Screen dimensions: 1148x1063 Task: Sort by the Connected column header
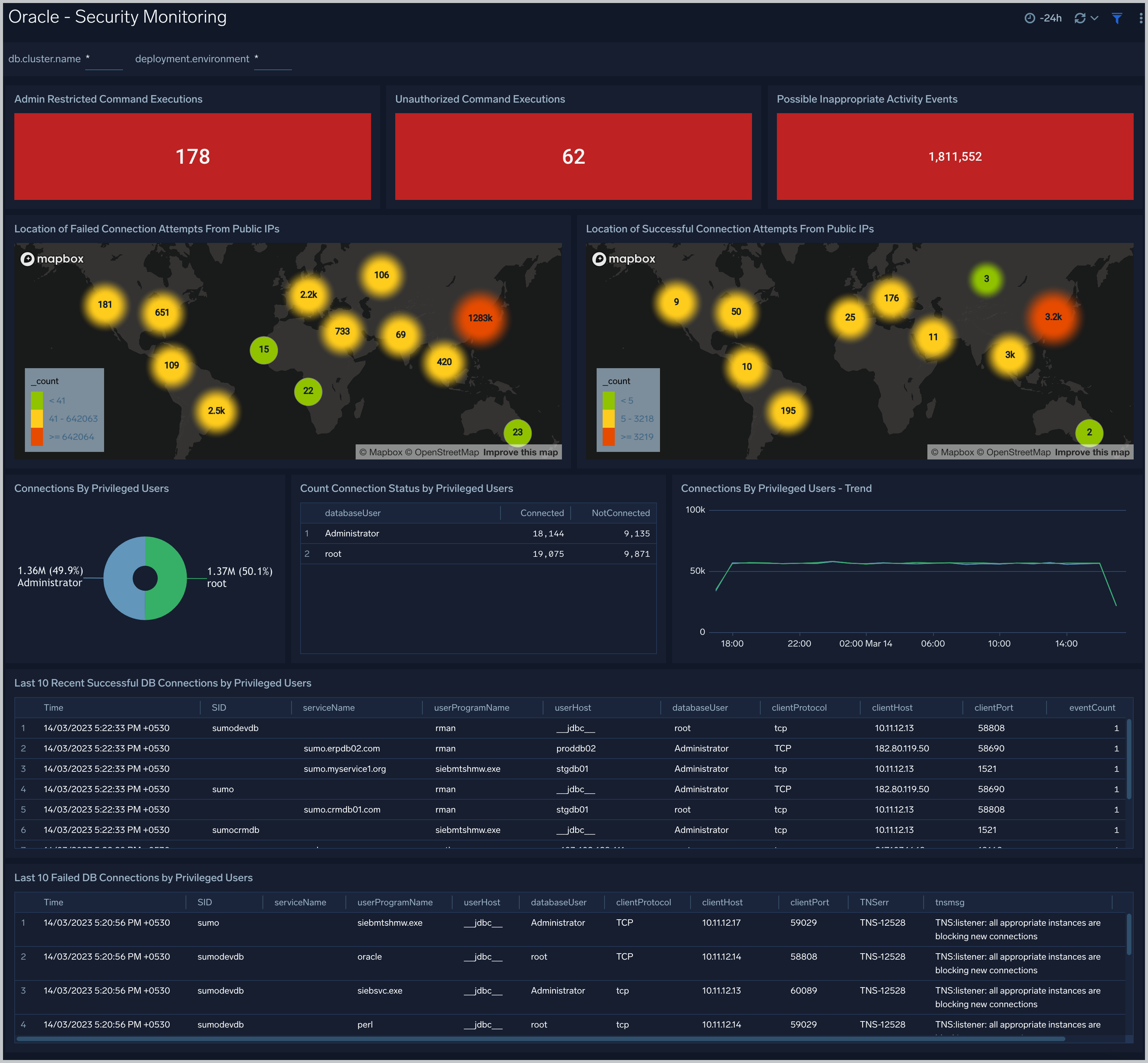[542, 513]
